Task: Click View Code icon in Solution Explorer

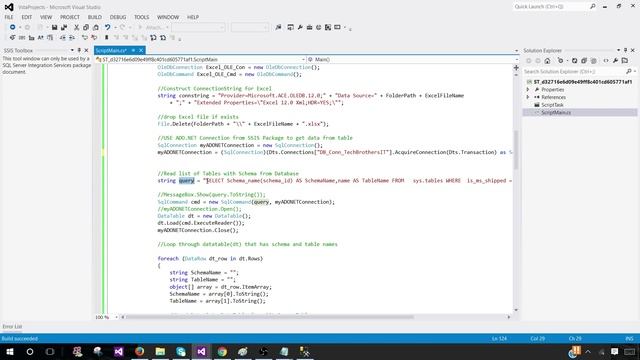Action: 606,61
